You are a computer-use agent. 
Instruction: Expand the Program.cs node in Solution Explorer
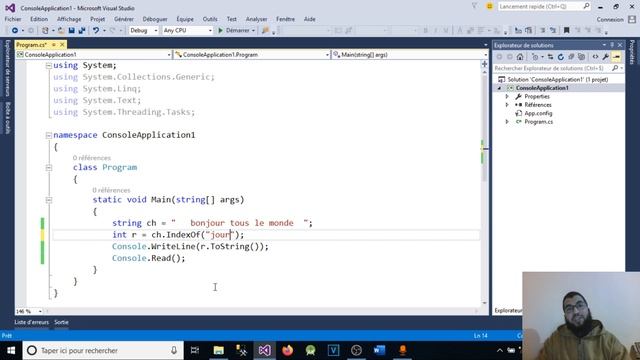pos(507,122)
